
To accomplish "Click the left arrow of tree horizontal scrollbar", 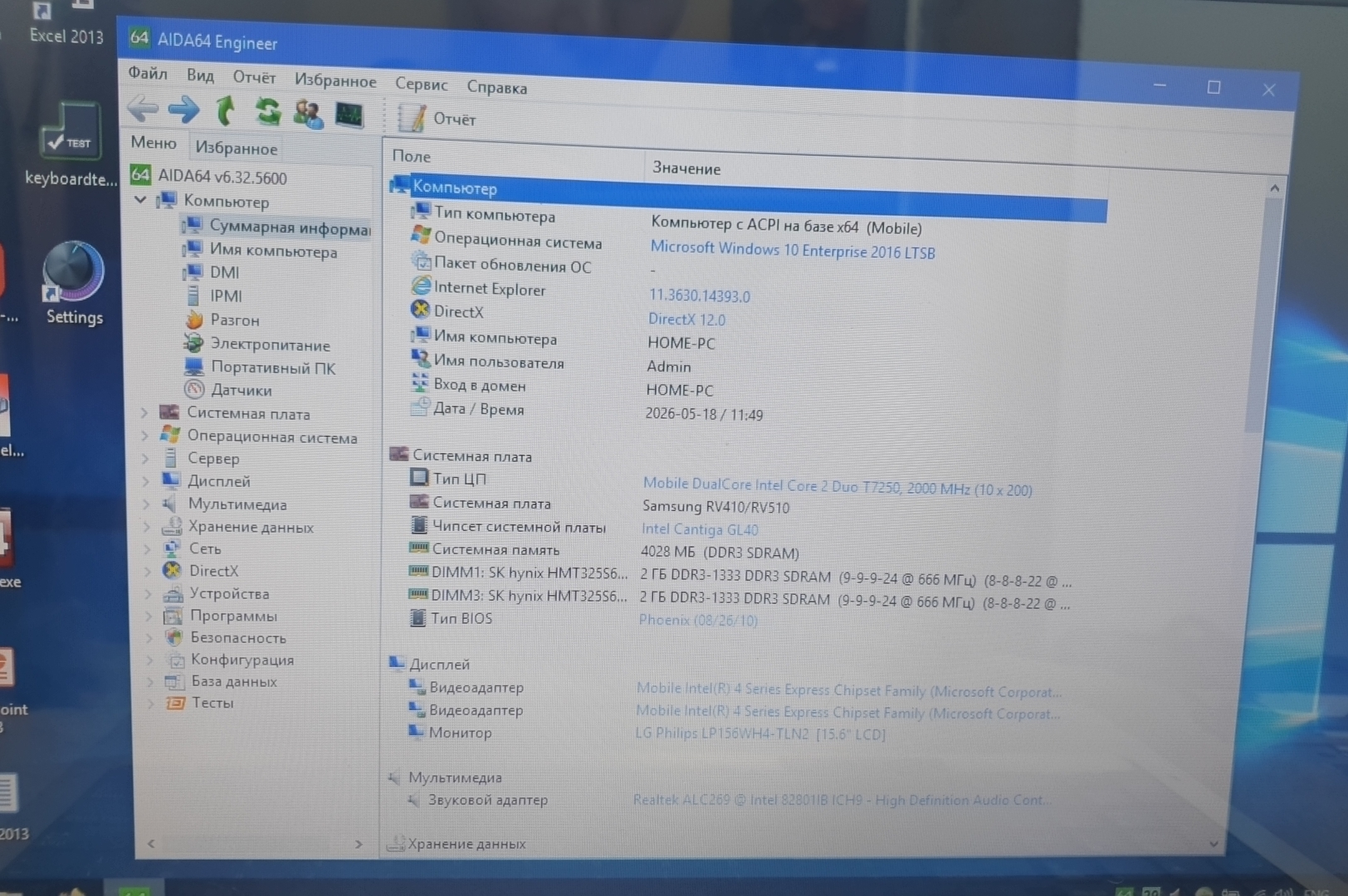I will [x=151, y=844].
